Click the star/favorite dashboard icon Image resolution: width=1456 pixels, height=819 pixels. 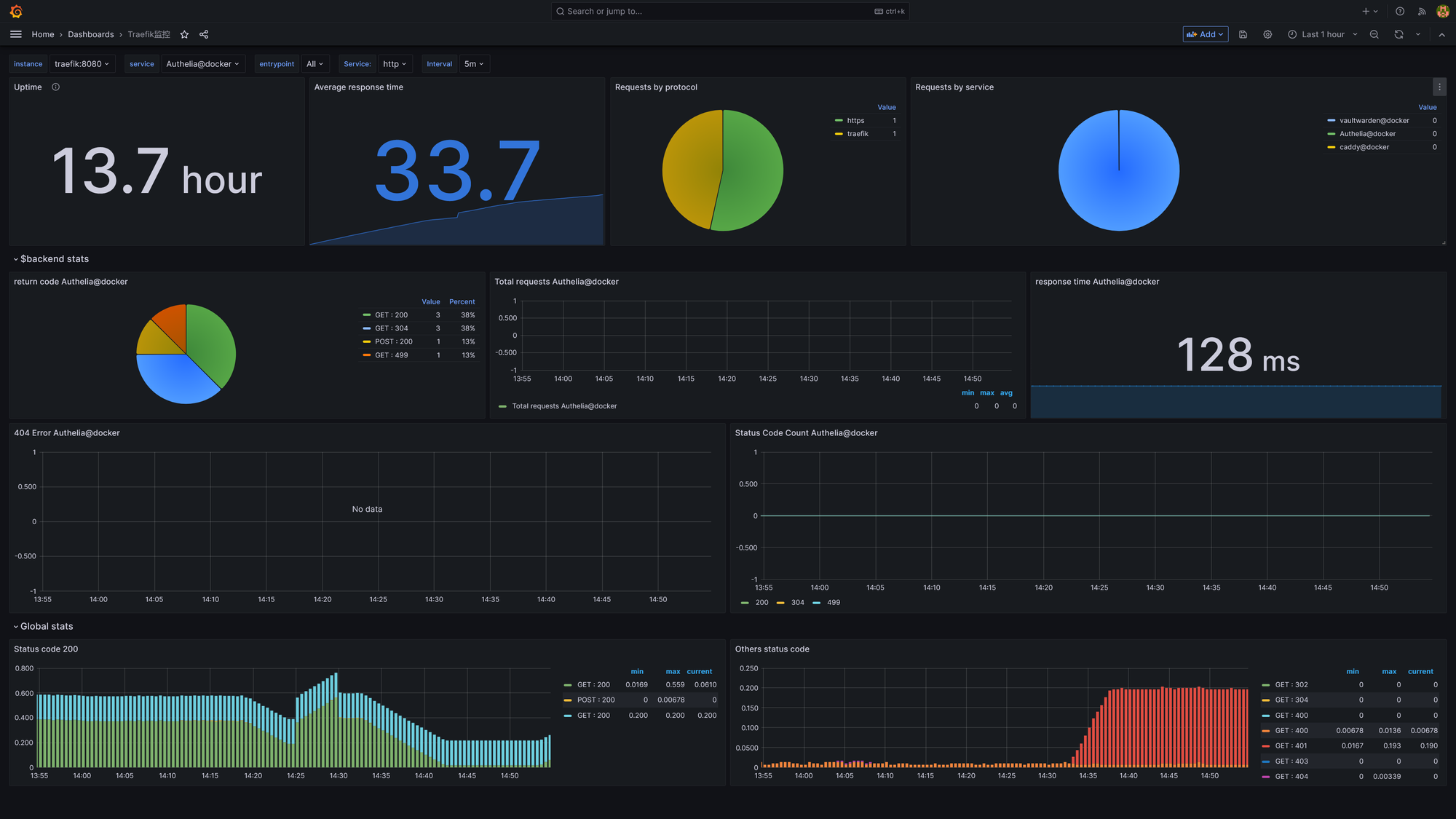[184, 34]
